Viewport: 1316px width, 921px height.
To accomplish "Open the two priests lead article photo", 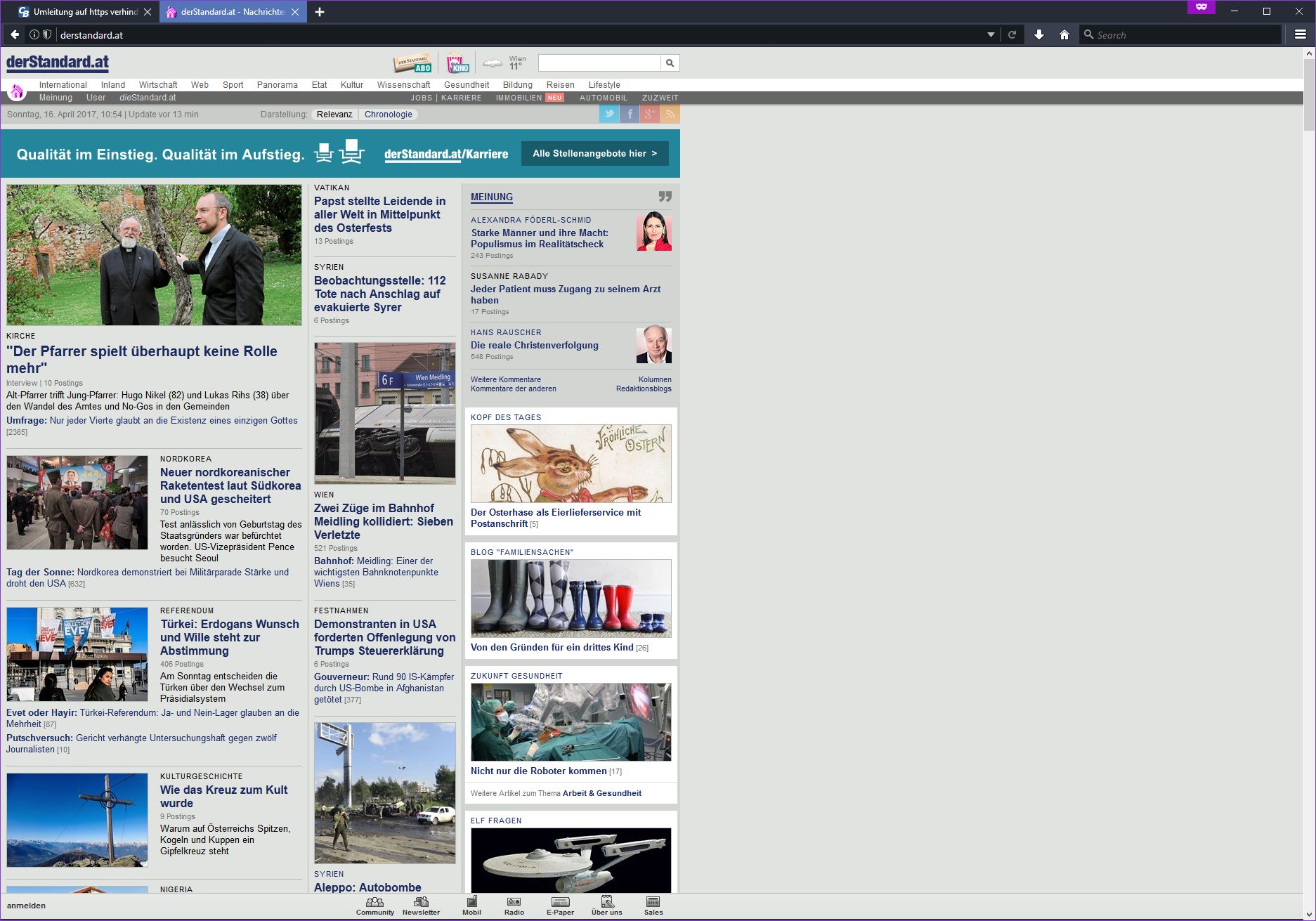I will point(154,255).
